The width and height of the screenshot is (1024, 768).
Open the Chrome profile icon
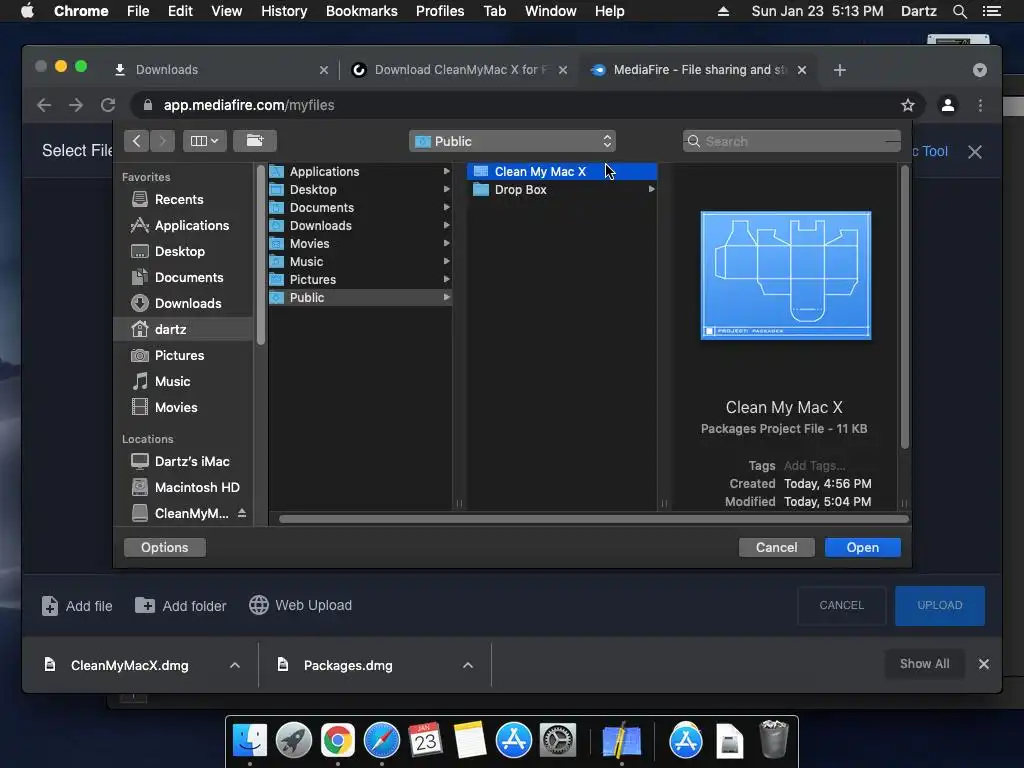tap(948, 105)
